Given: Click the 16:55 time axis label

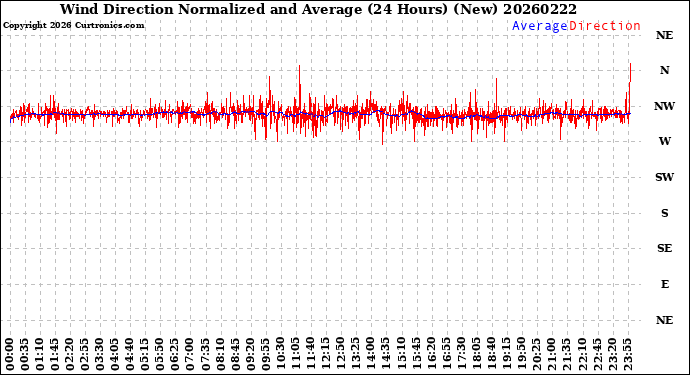Looking at the screenshot, I should (446, 354).
